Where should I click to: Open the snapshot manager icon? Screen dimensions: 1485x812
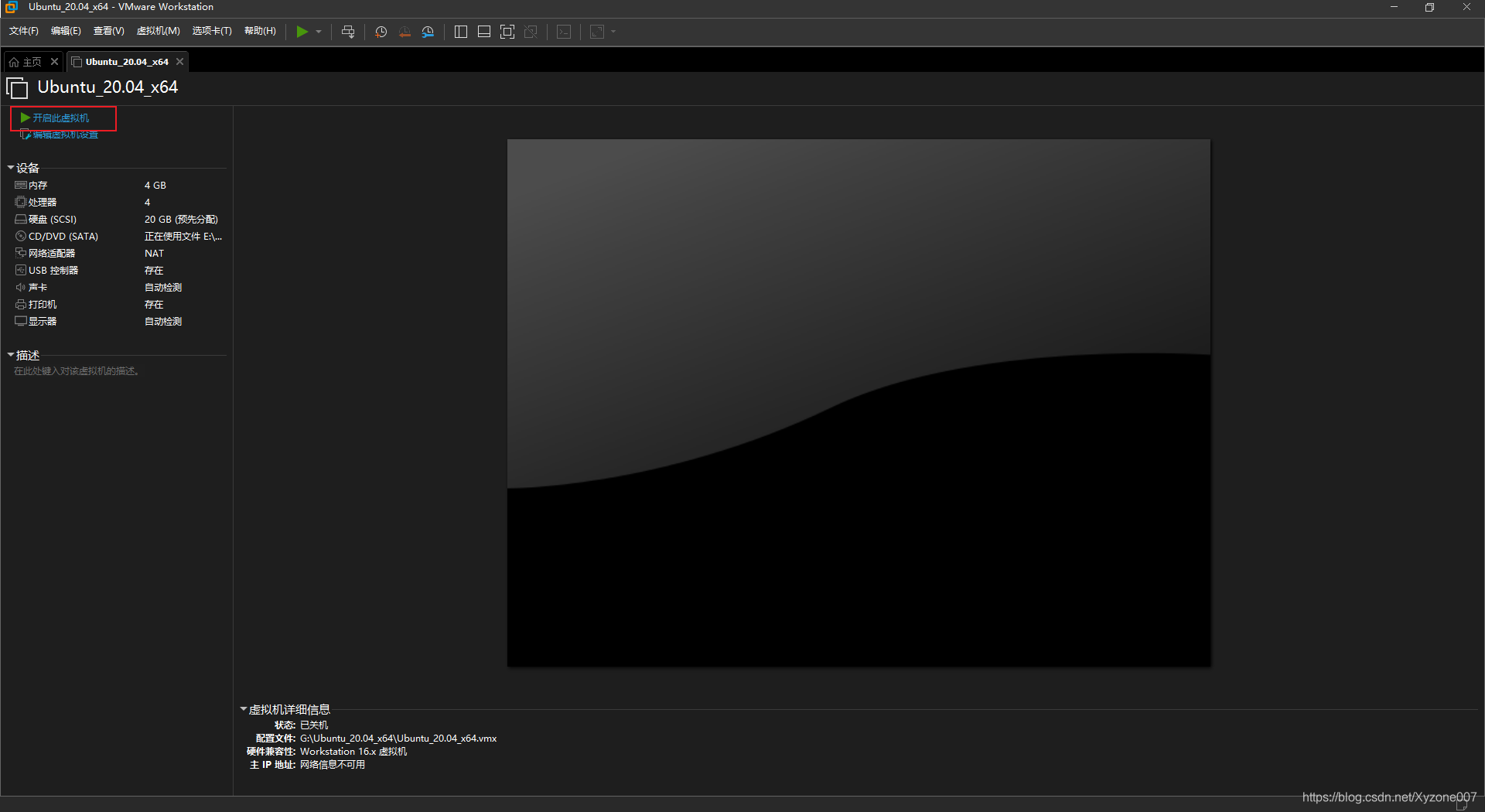point(428,32)
